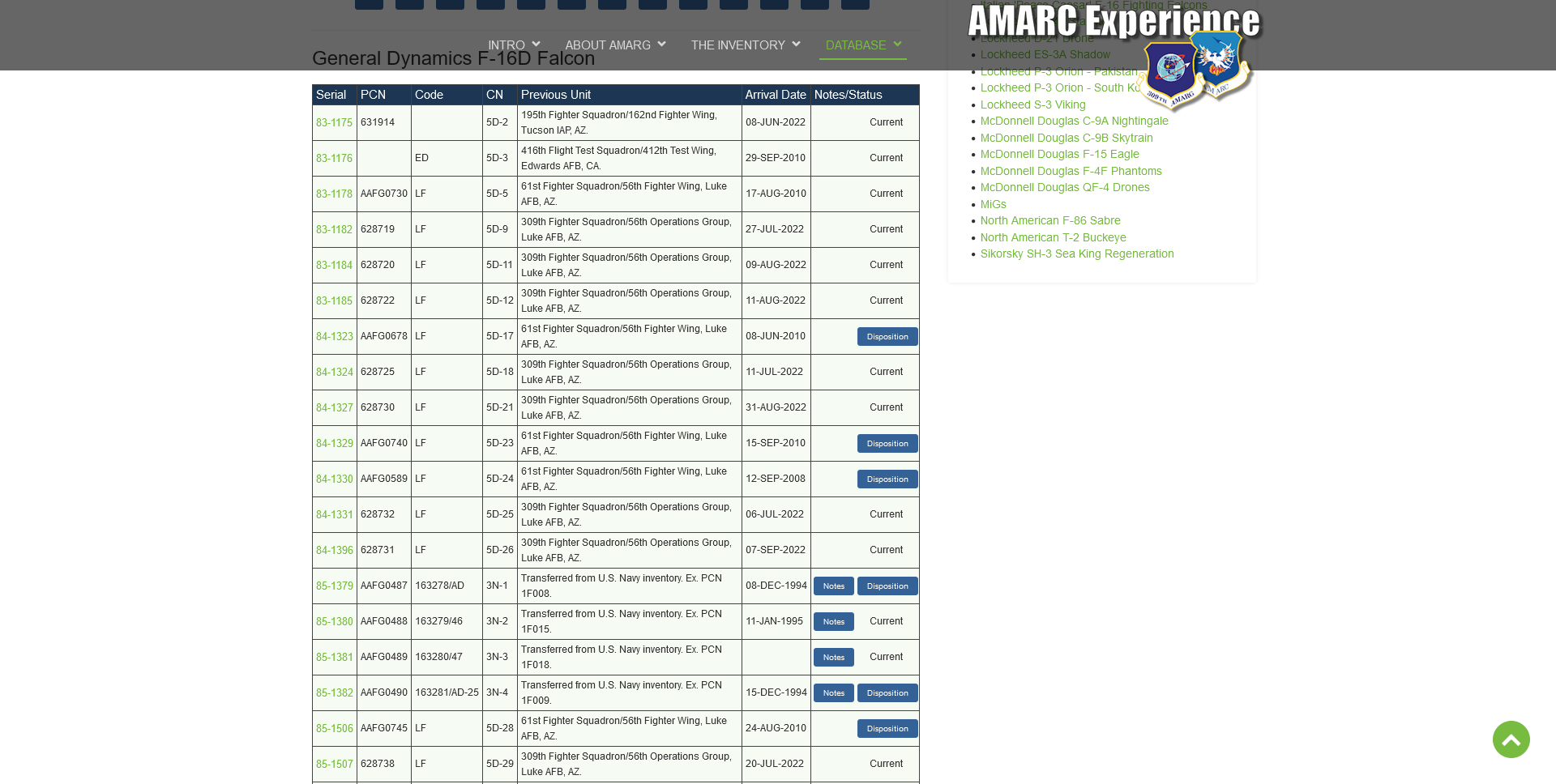Open serial 85-1380 record
The height and width of the screenshot is (784, 1556).
(334, 621)
